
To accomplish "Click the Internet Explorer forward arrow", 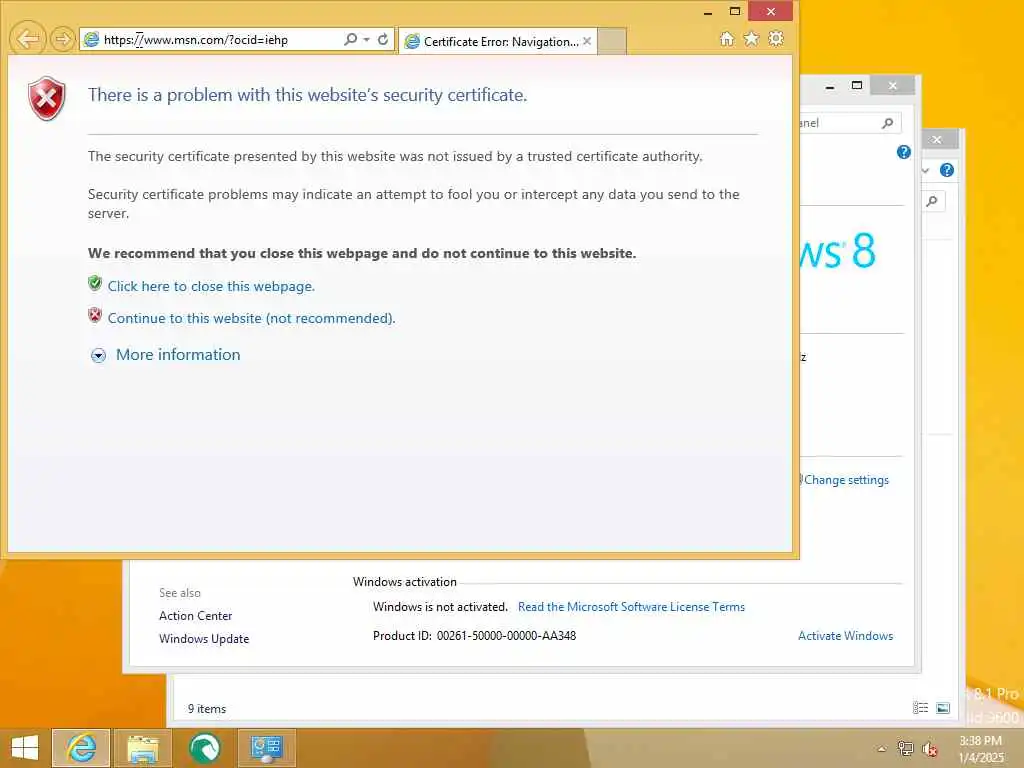I will click(62, 39).
